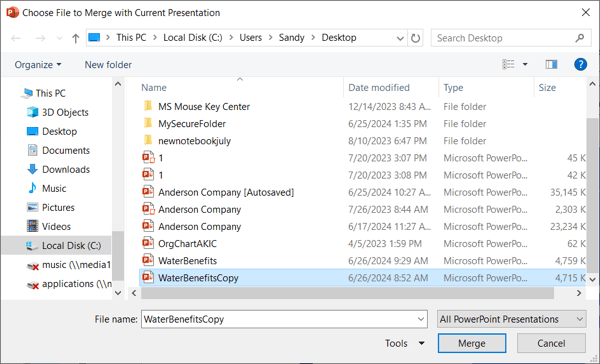This screenshot has height=364, width=600.
Task: Expand the Organize dropdown menu
Action: [38, 65]
